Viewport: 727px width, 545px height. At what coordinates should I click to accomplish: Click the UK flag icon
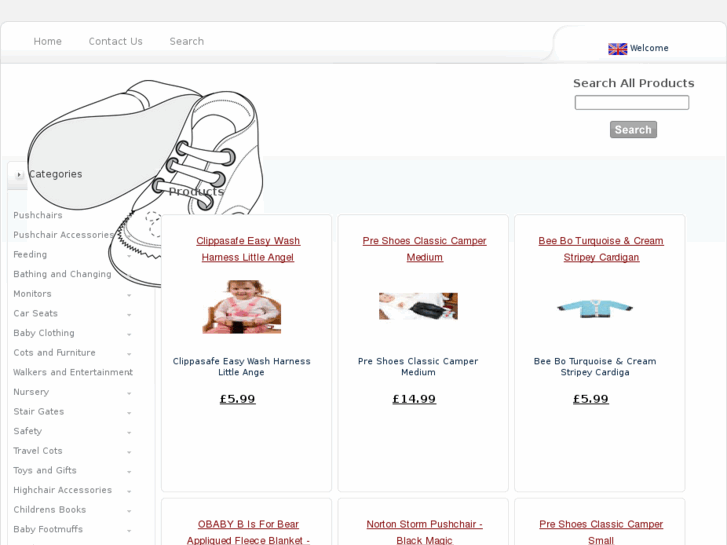(617, 48)
